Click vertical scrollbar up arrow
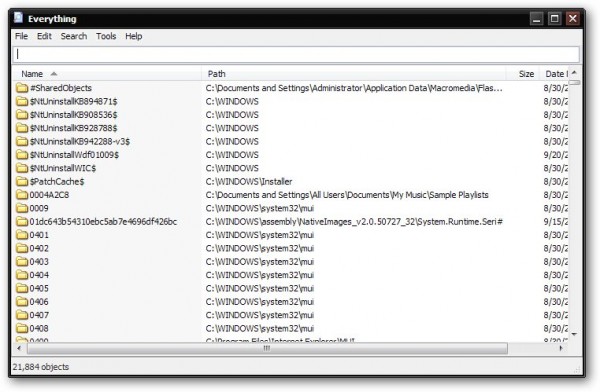 [x=574, y=72]
